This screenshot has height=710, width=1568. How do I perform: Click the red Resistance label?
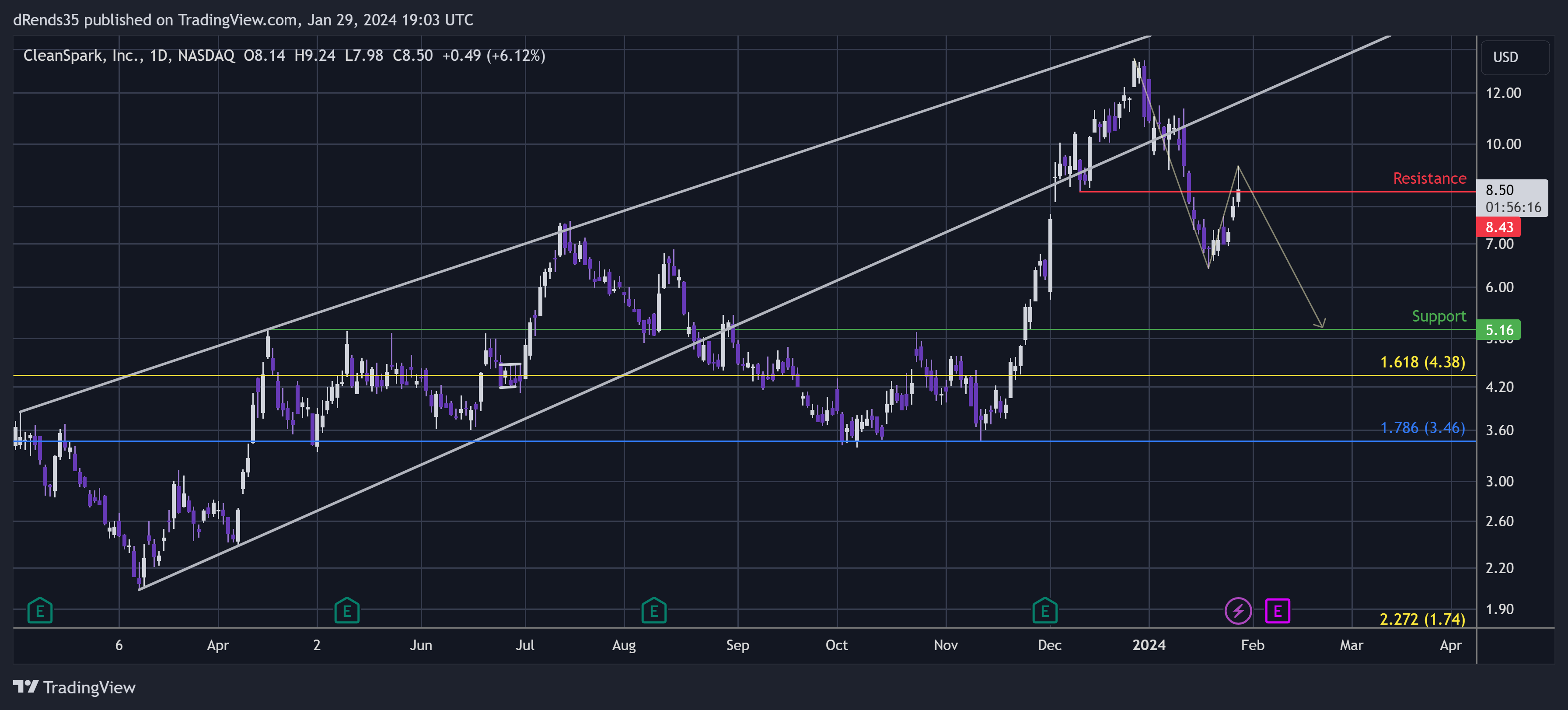click(1429, 178)
